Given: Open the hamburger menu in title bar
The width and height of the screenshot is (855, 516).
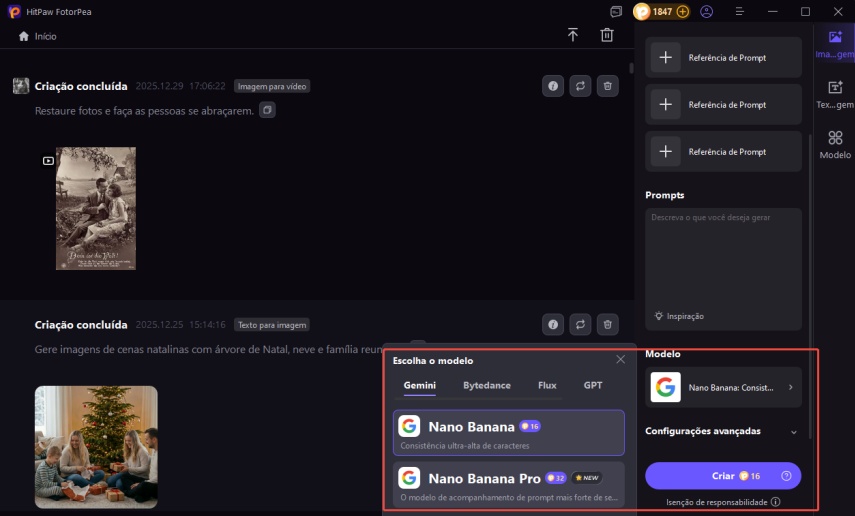Looking at the screenshot, I should click(x=738, y=12).
